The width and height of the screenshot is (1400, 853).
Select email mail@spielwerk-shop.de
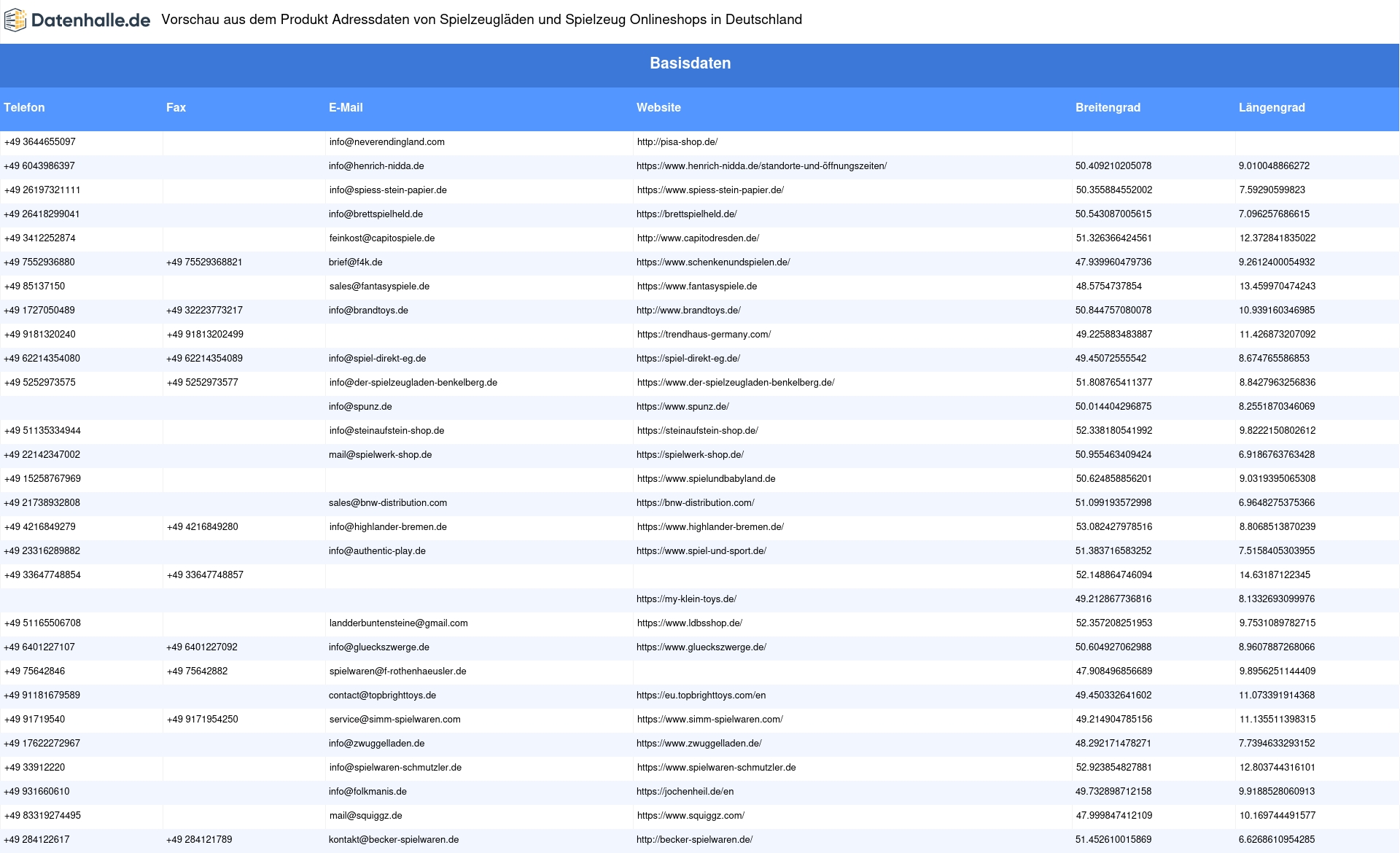click(x=380, y=455)
